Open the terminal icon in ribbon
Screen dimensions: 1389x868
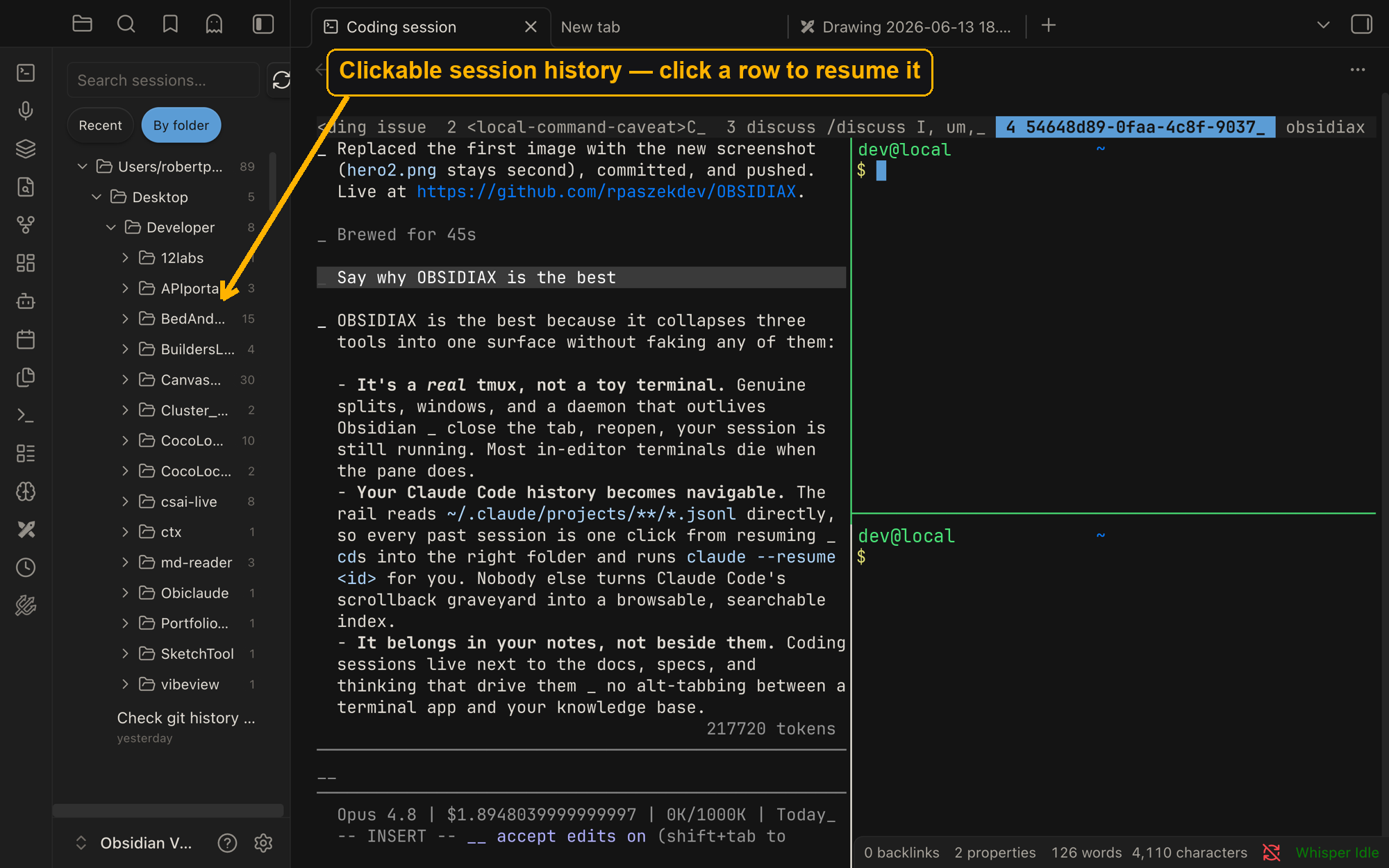pyautogui.click(x=26, y=73)
